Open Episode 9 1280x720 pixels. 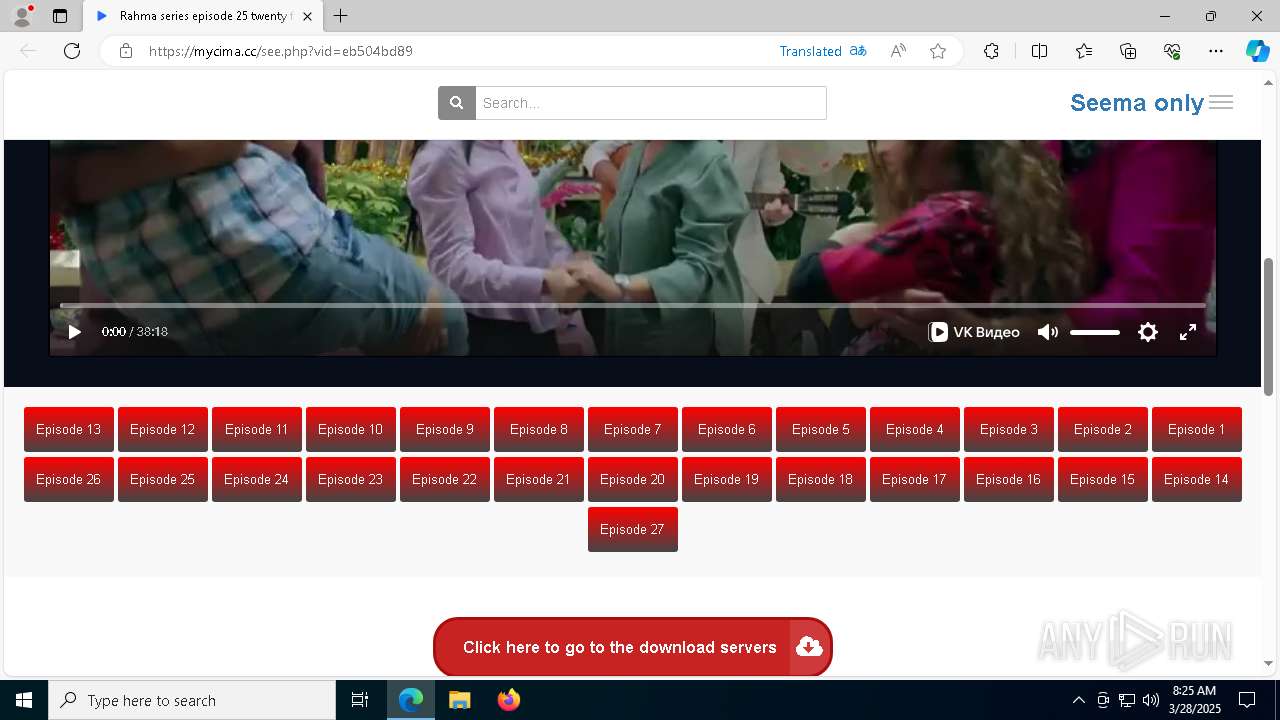tap(445, 429)
